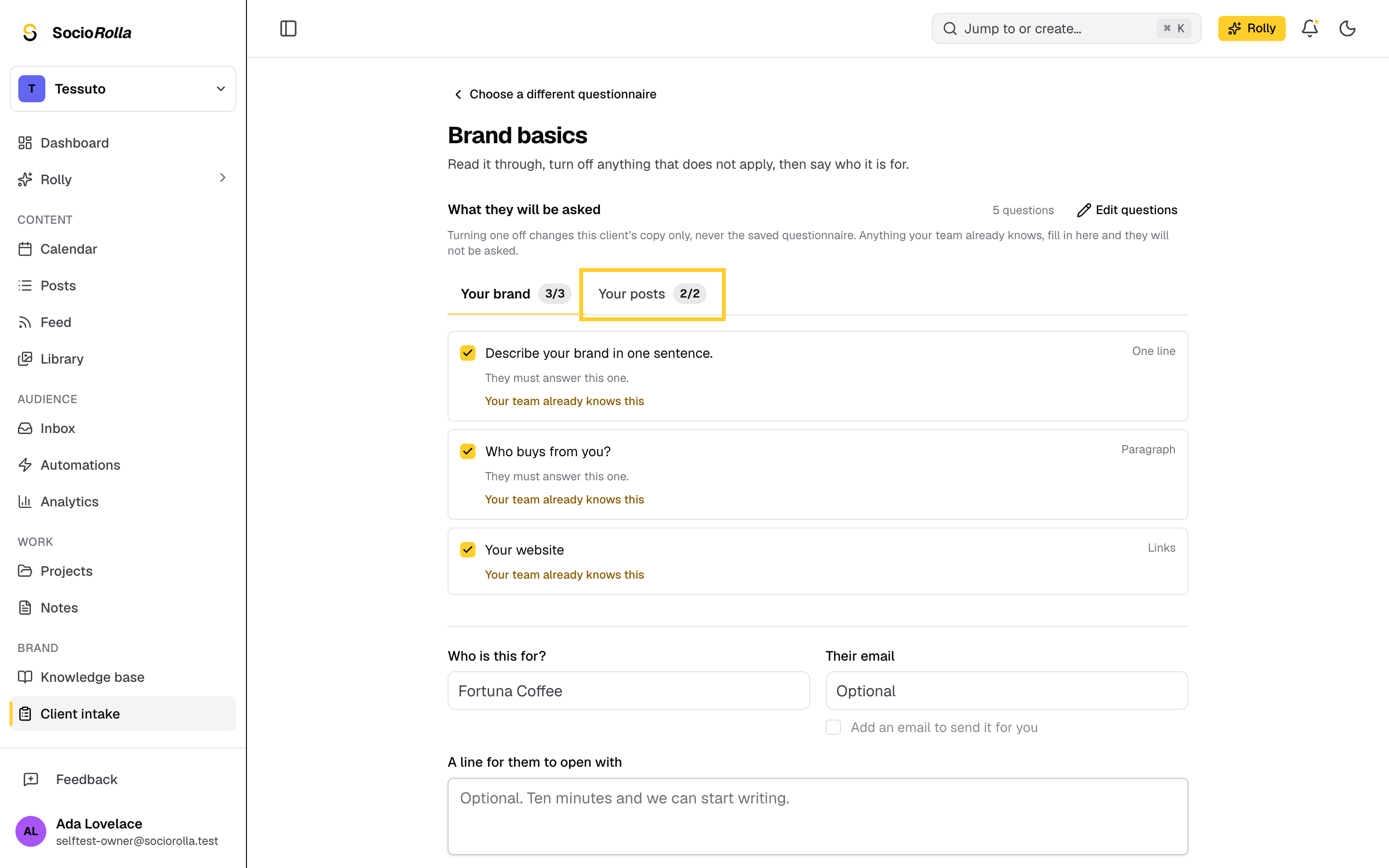The height and width of the screenshot is (868, 1389).
Task: Click the Notes document icon
Action: tap(25, 608)
